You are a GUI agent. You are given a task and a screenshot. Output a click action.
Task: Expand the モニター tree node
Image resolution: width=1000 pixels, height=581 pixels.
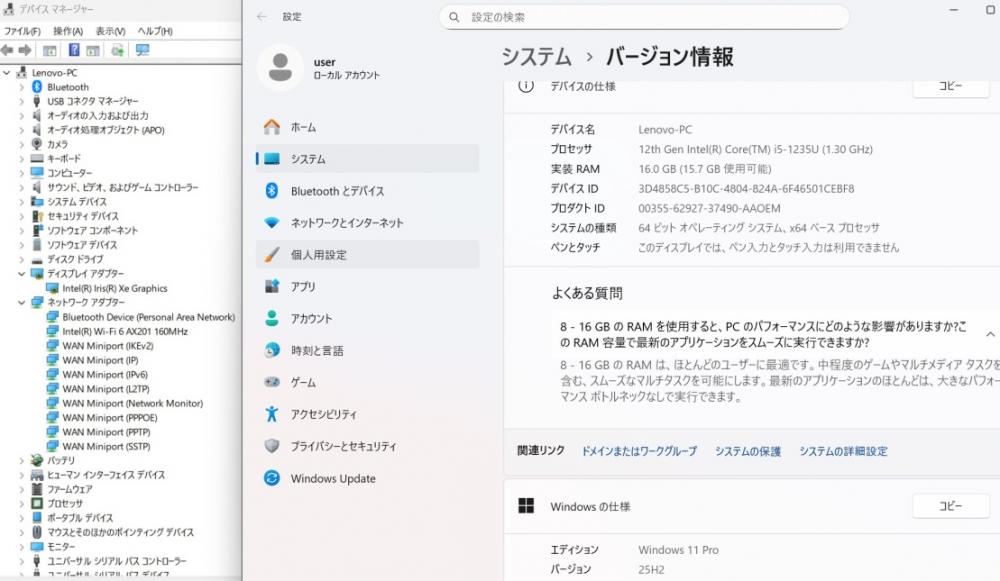point(22,547)
